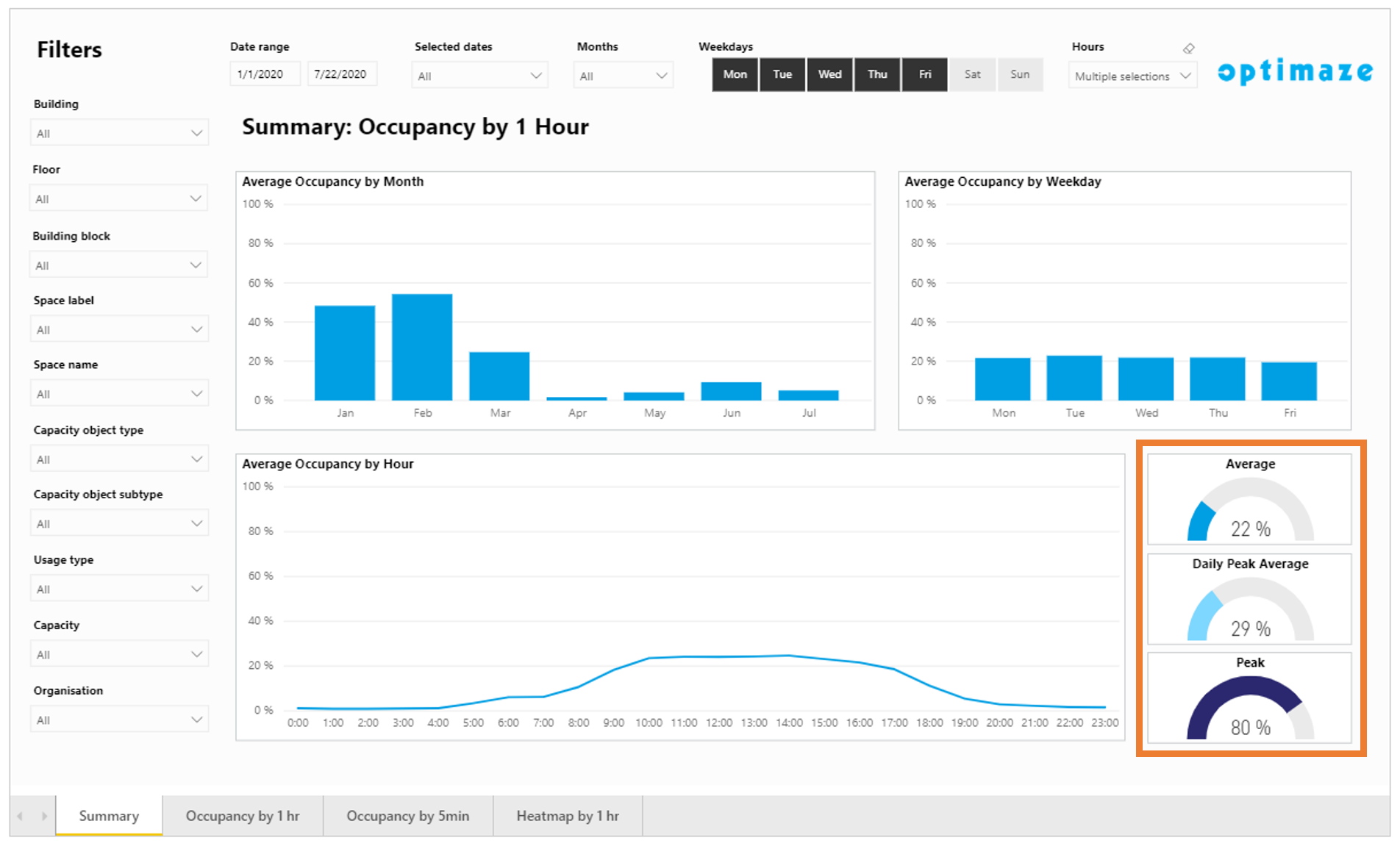
Task: Click the start date field 1/1/2020
Action: [x=265, y=74]
